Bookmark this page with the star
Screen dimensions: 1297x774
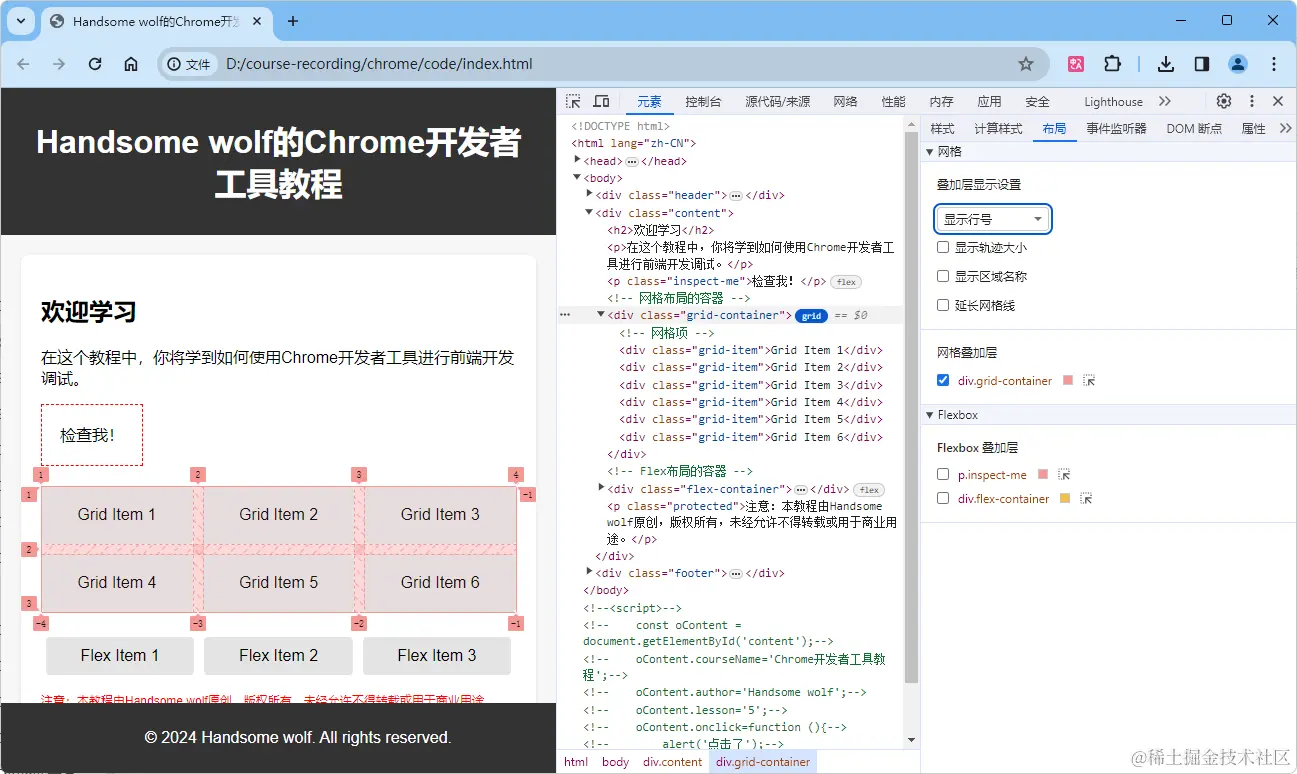[1026, 64]
